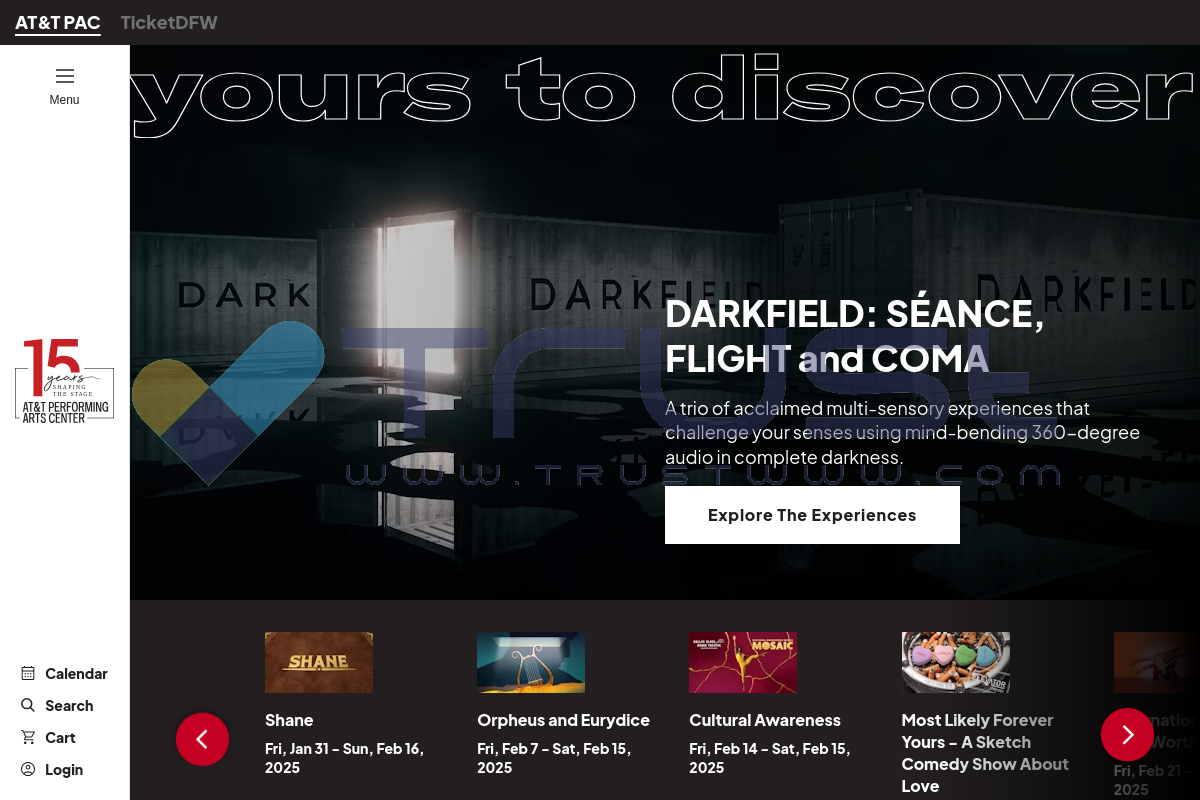Click the DARKFIELD: SÉANCE, FLIGHT and COMA heading
The image size is (1200, 800).
[x=855, y=336]
